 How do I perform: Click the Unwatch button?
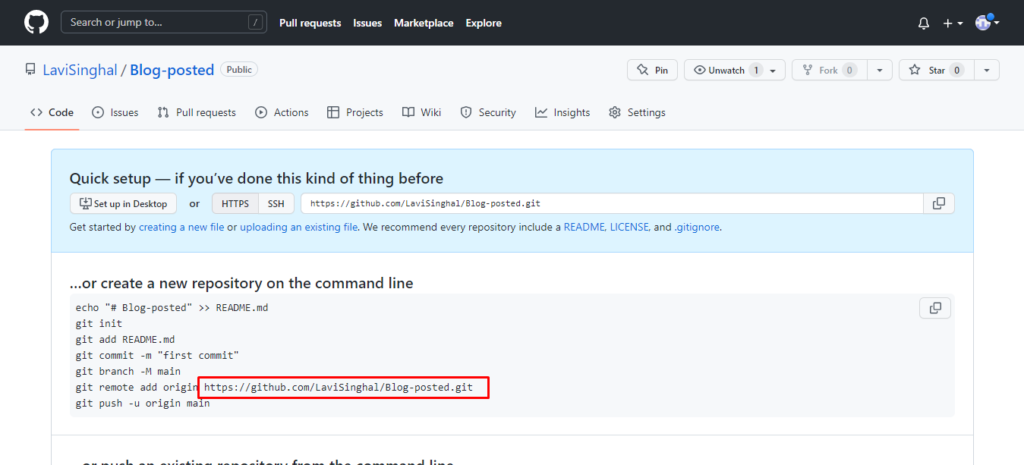735,70
